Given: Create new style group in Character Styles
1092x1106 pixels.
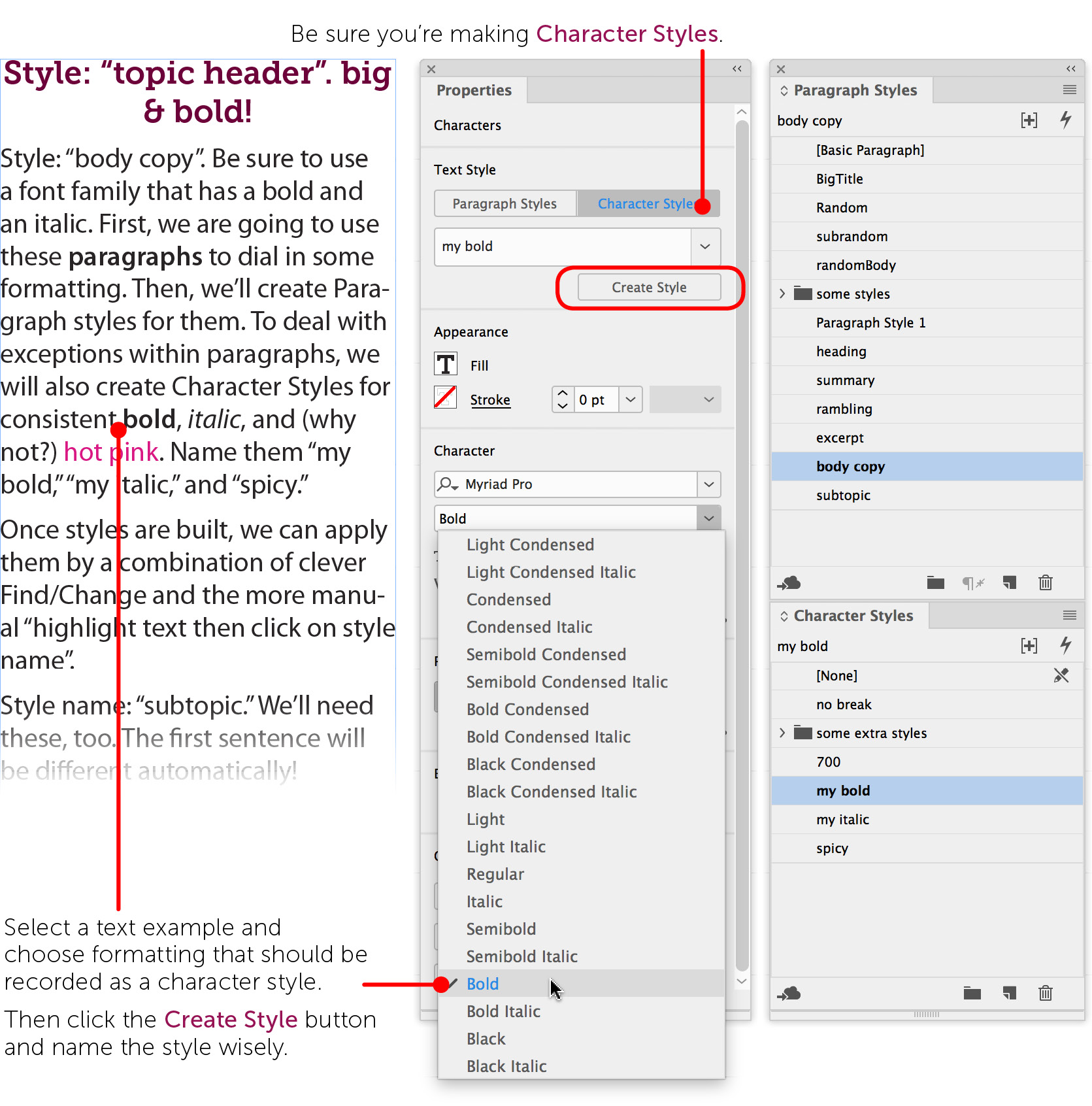Looking at the screenshot, I should (972, 994).
